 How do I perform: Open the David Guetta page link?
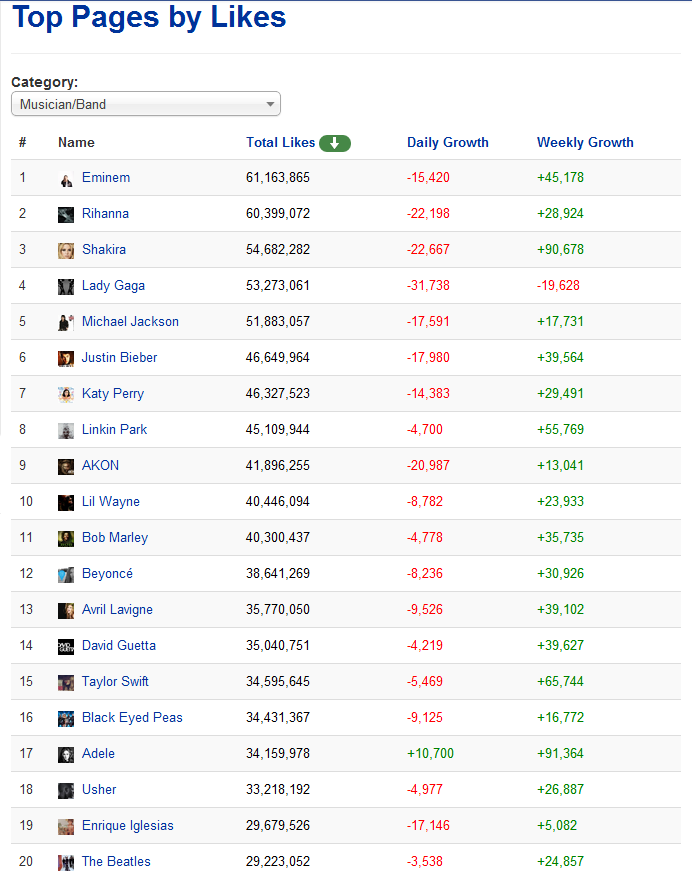pos(119,645)
